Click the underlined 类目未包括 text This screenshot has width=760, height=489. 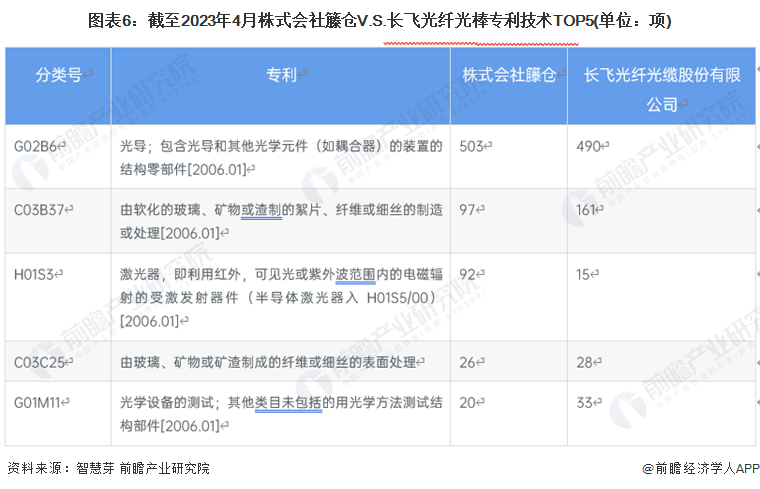[288, 404]
